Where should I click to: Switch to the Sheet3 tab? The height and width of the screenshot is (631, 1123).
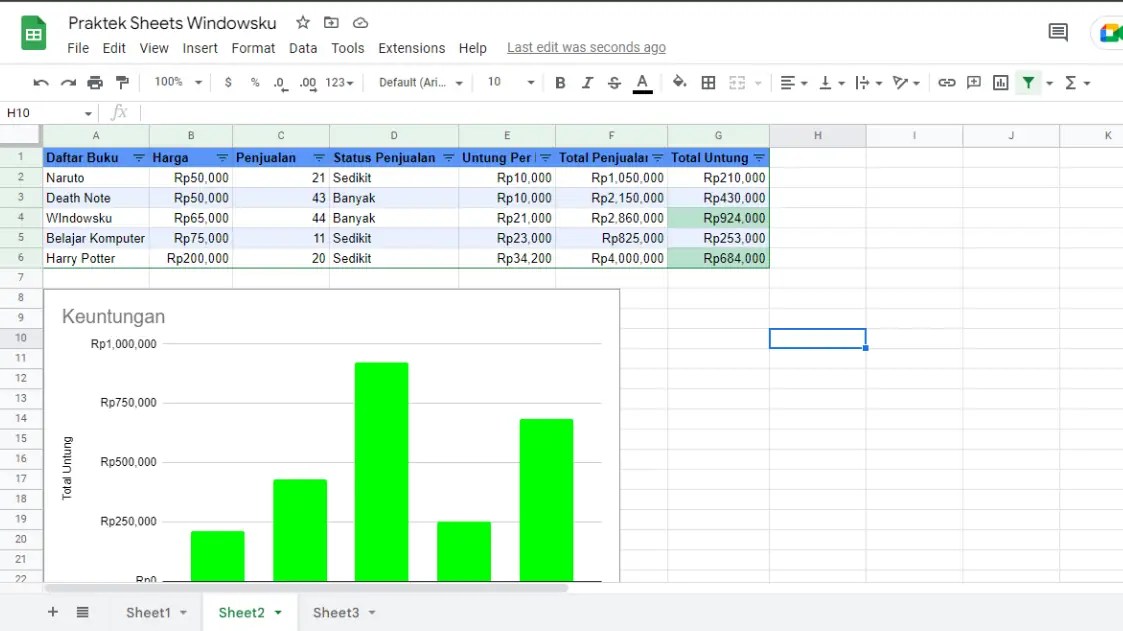tap(336, 612)
